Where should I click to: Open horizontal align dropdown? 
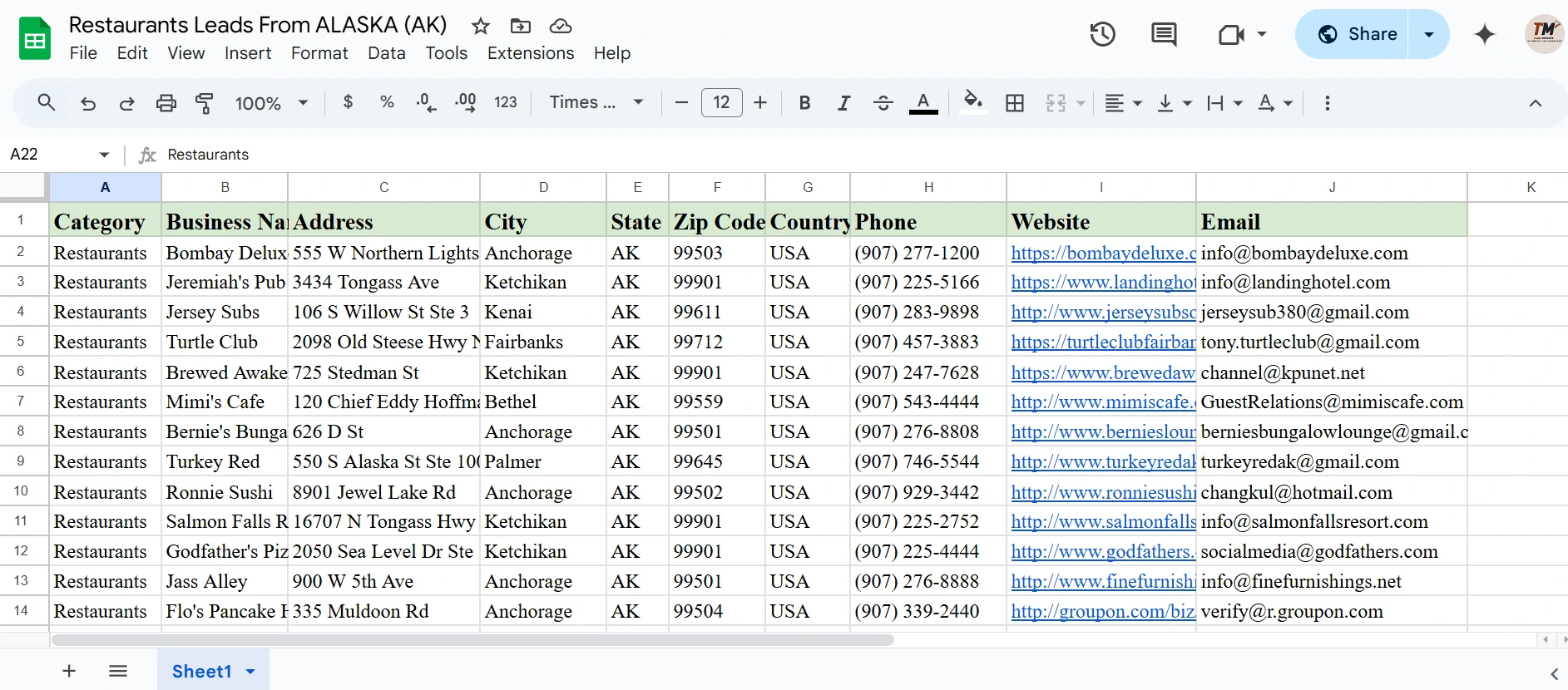(1123, 103)
